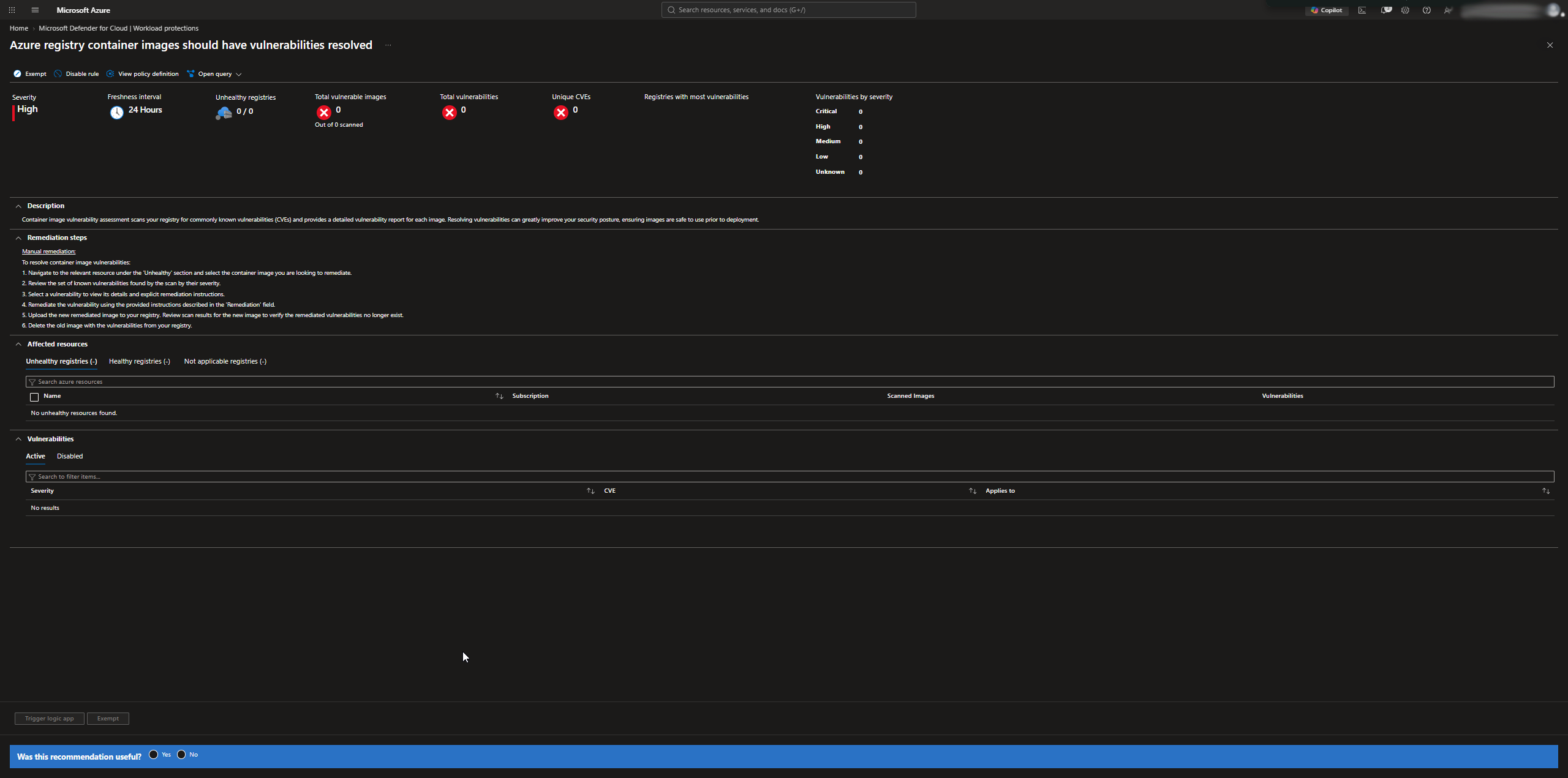Sort affected resources by Name arrows
The height and width of the screenshot is (778, 1568).
point(499,396)
